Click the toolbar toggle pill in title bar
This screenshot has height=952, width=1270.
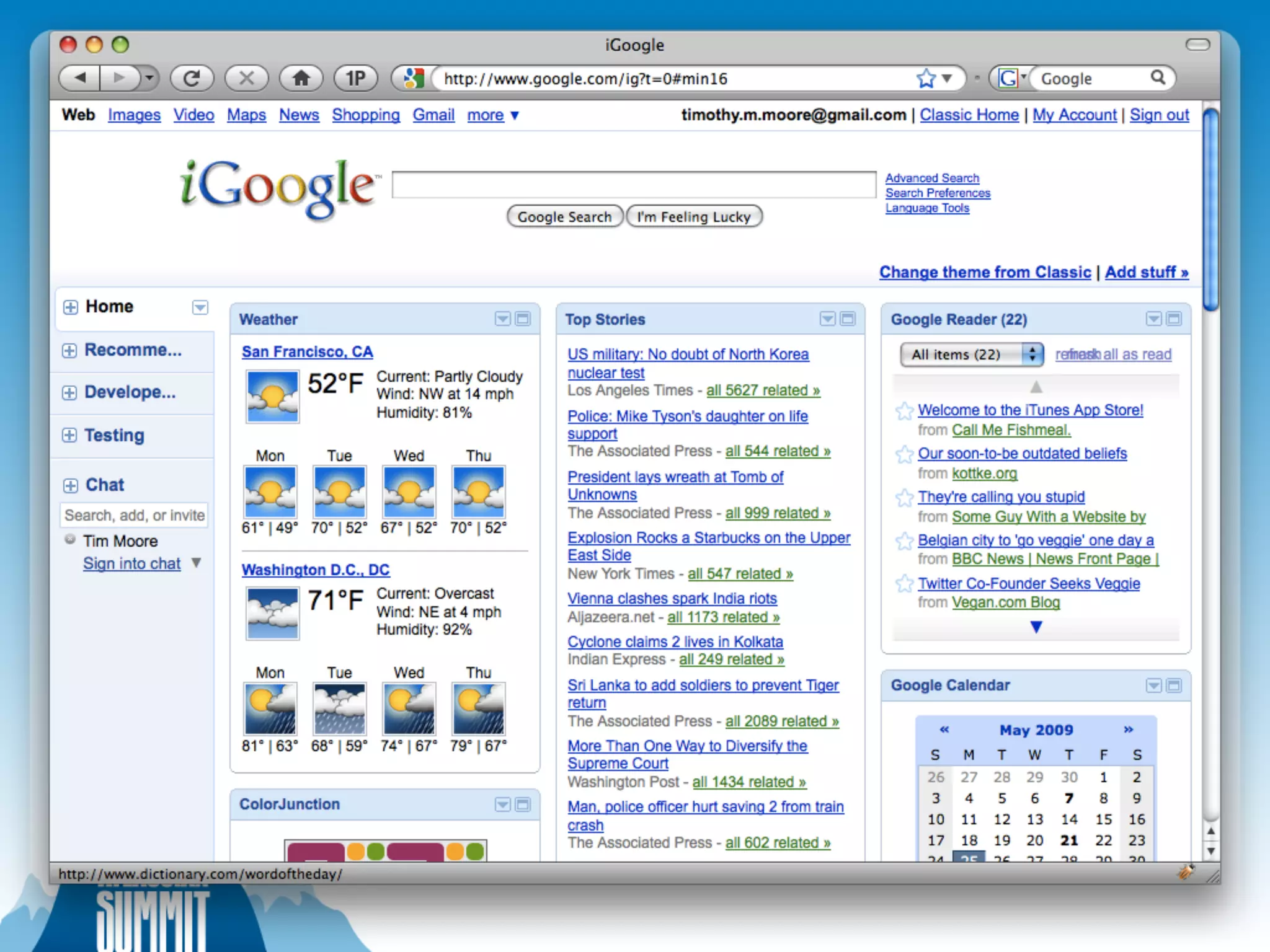pyautogui.click(x=1197, y=44)
